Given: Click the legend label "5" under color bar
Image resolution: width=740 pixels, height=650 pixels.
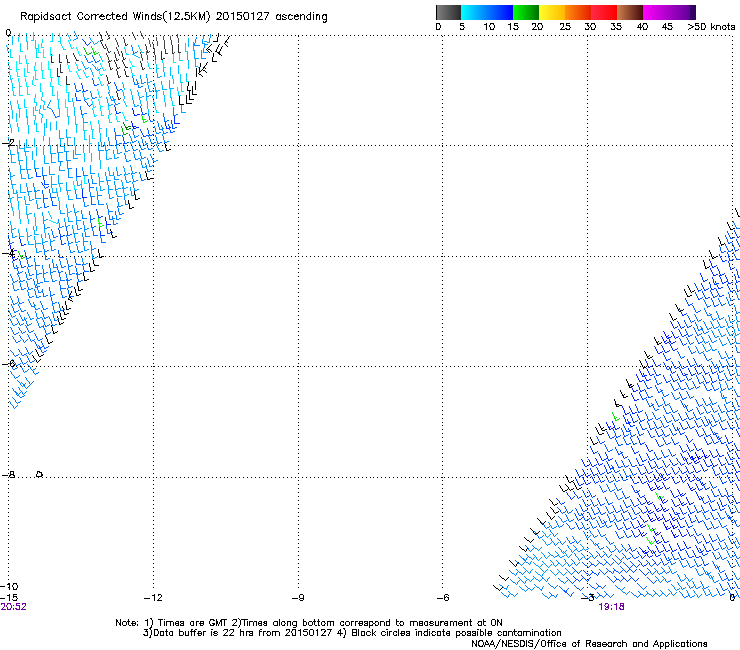Looking at the screenshot, I should pyautogui.click(x=462, y=27).
